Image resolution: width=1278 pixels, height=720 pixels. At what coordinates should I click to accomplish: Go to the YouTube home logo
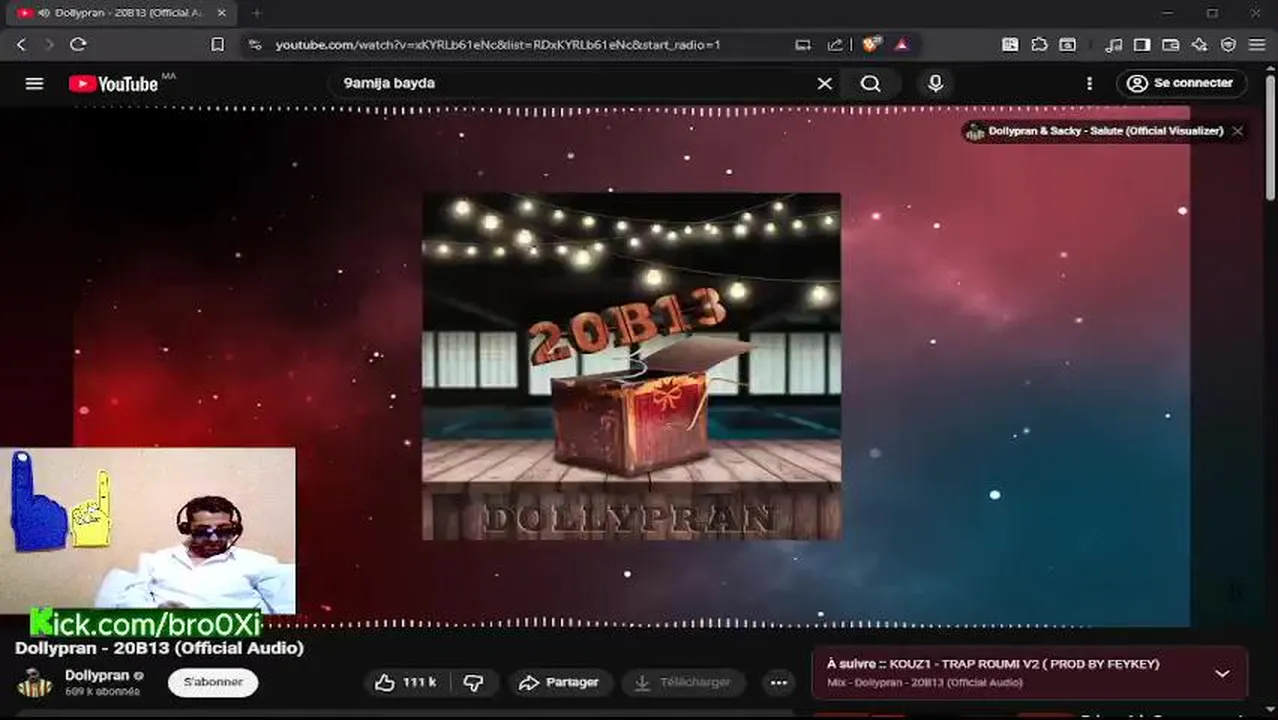113,84
